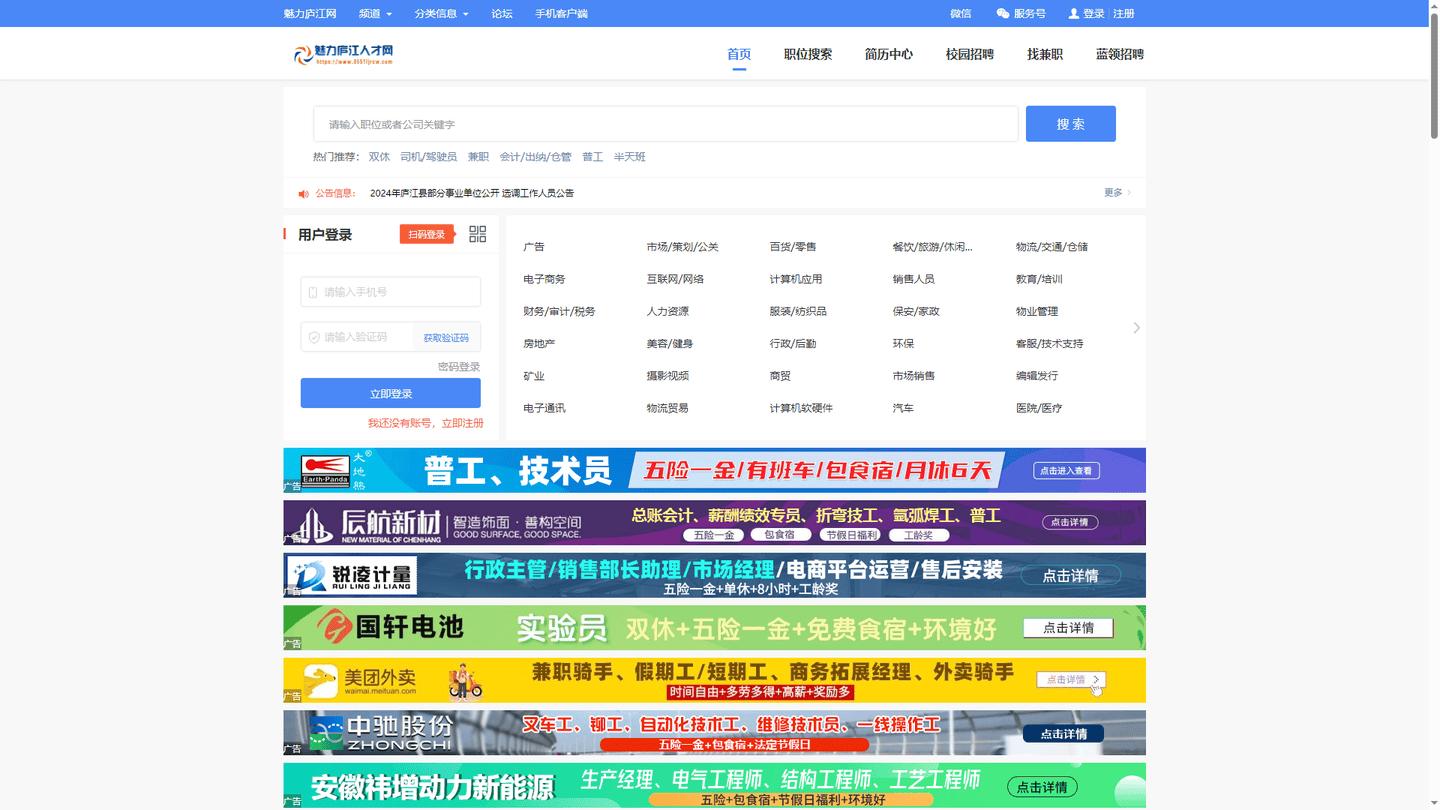Focus the job keyword search field
Screen dimensions: 1440x810
click(666, 124)
